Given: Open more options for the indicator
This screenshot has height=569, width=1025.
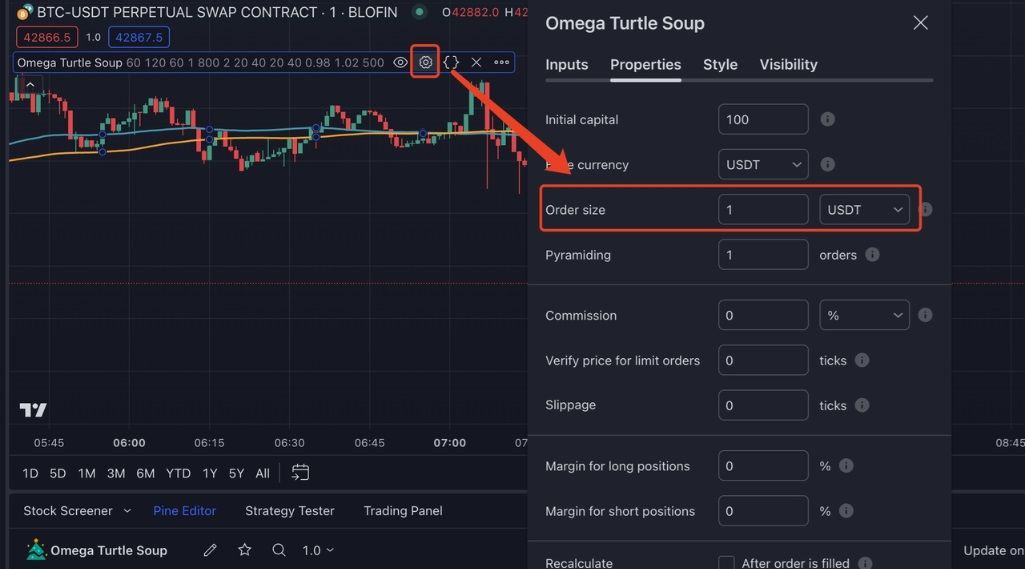Looking at the screenshot, I should pos(501,62).
